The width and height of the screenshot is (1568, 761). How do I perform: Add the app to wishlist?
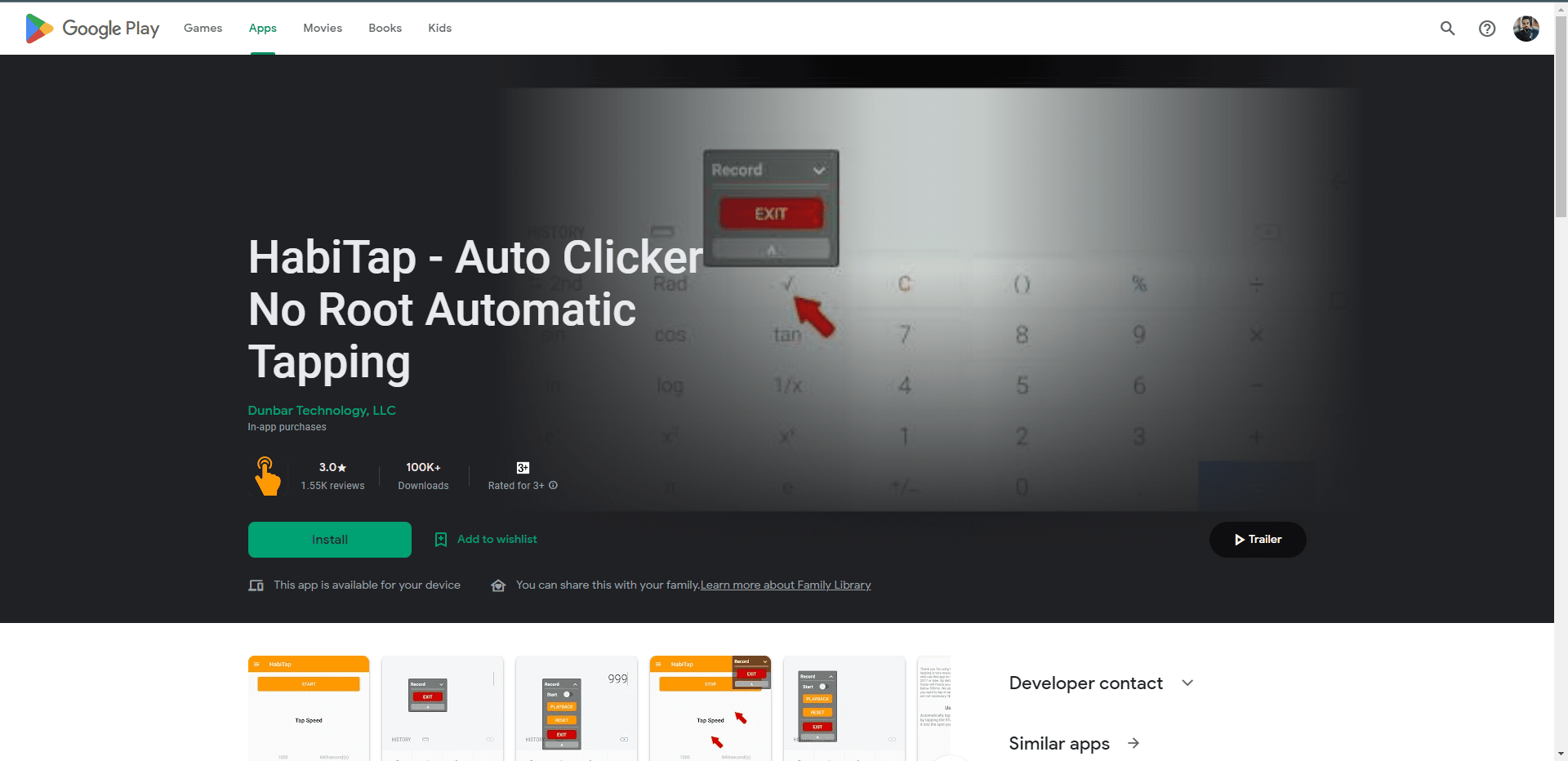pyautogui.click(x=486, y=540)
